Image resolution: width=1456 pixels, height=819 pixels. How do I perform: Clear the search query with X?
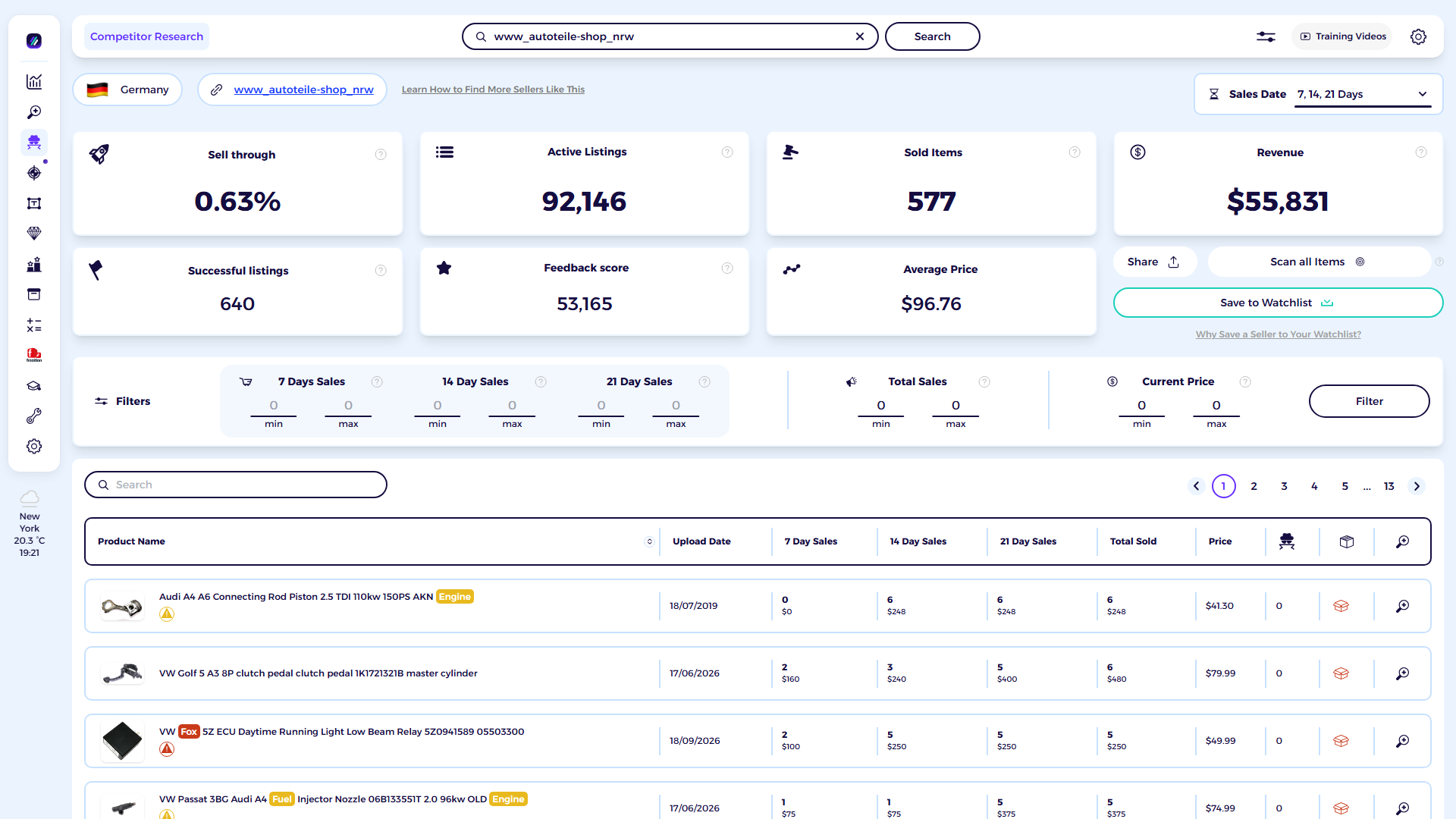(860, 36)
